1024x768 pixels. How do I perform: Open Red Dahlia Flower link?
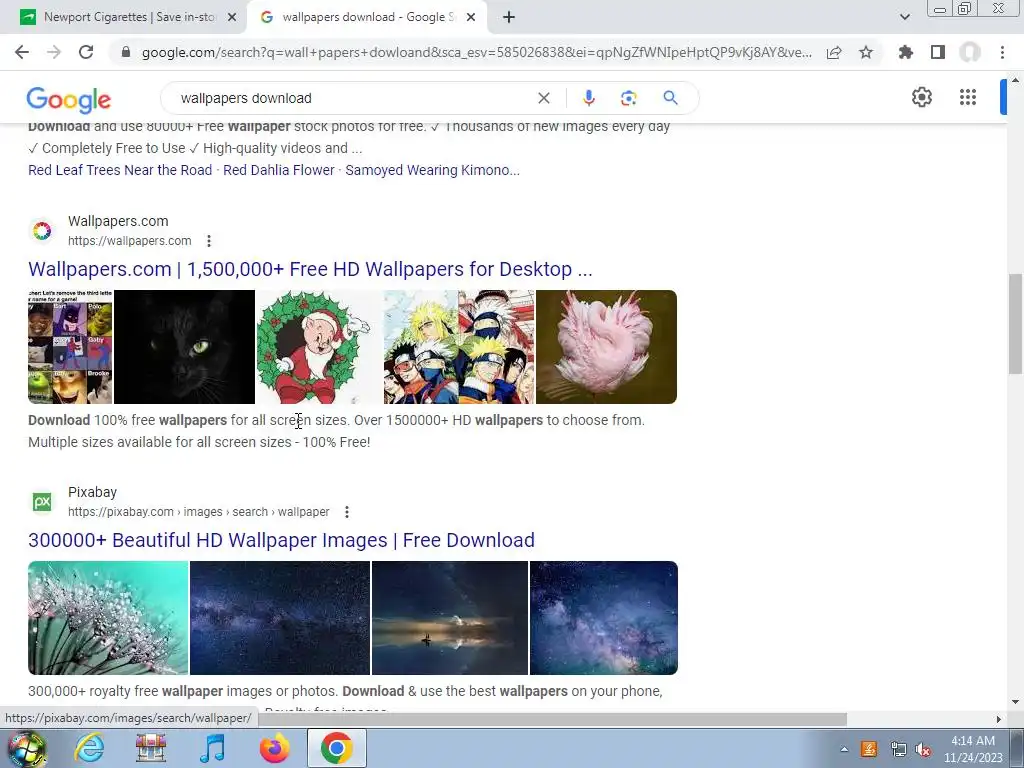279,170
